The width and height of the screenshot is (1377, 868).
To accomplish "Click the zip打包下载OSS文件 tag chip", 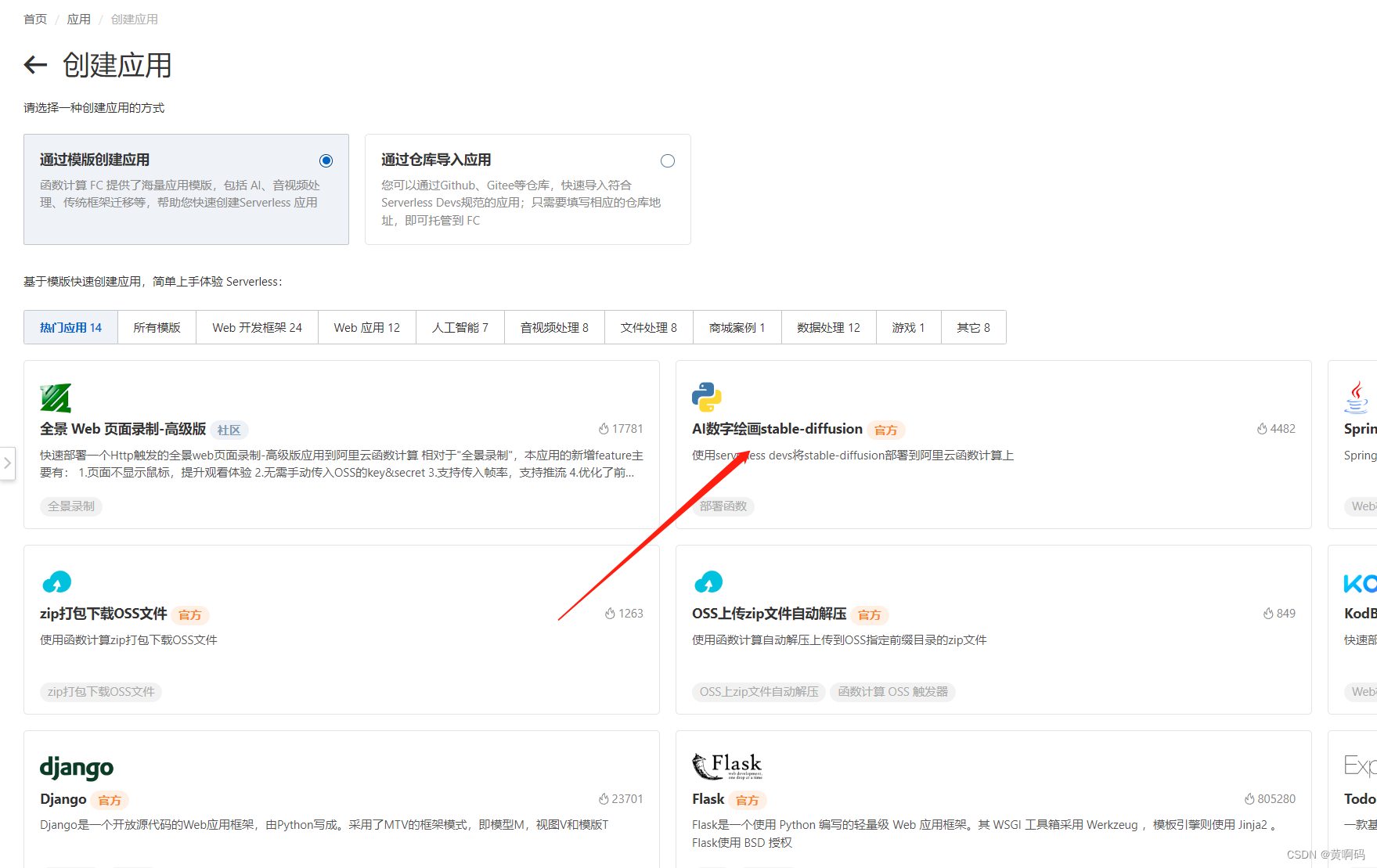I will [x=101, y=692].
